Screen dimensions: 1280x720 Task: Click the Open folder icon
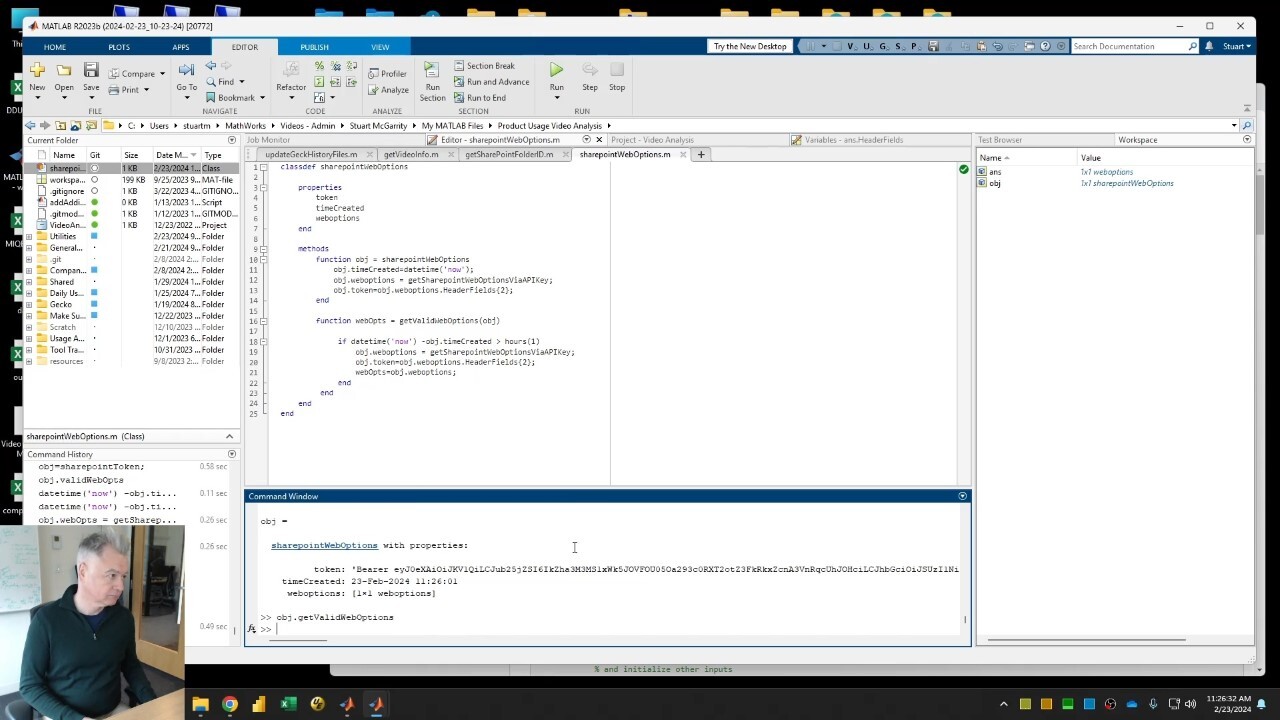click(64, 70)
